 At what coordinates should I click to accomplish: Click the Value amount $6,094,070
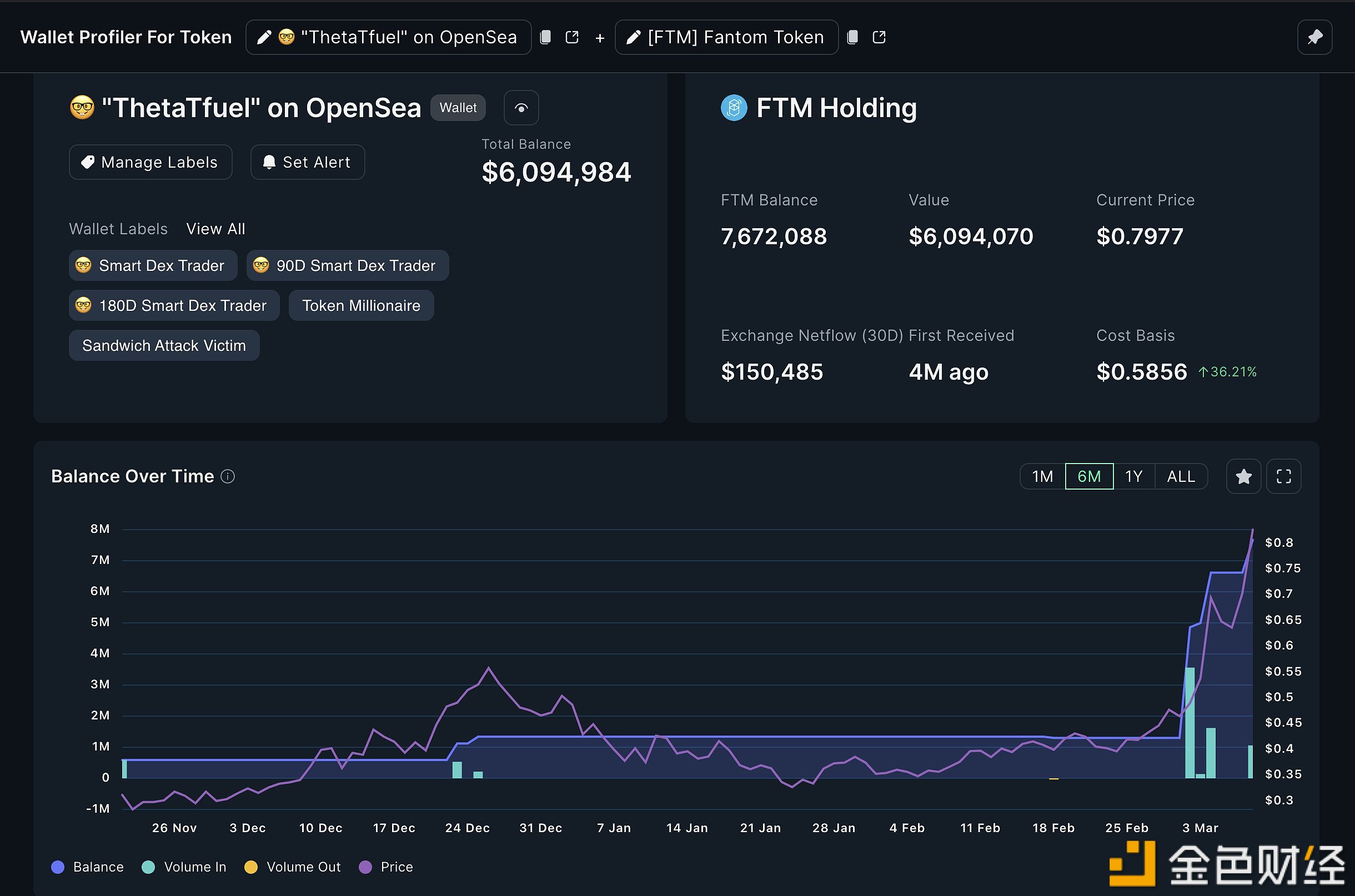click(x=971, y=236)
